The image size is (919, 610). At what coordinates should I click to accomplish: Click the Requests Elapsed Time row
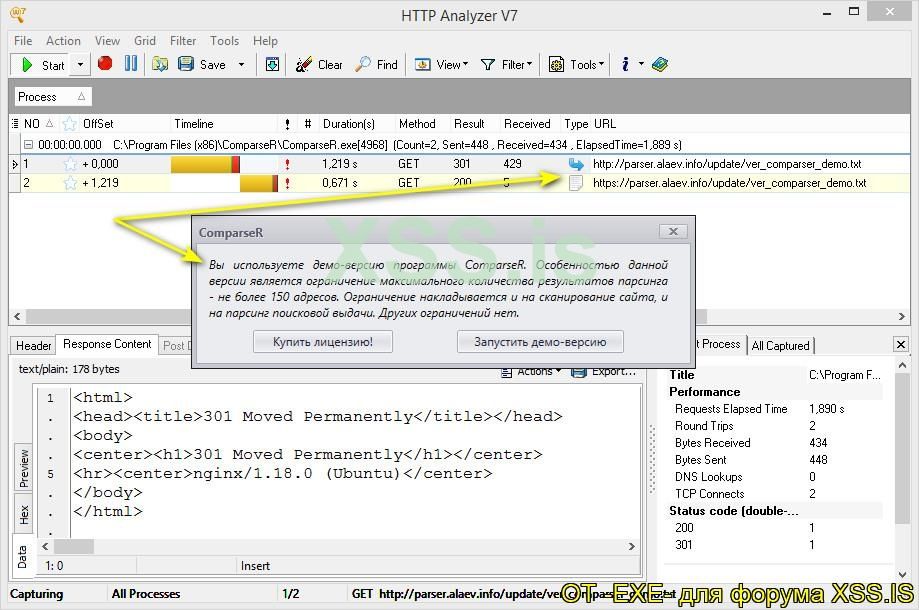click(775, 409)
